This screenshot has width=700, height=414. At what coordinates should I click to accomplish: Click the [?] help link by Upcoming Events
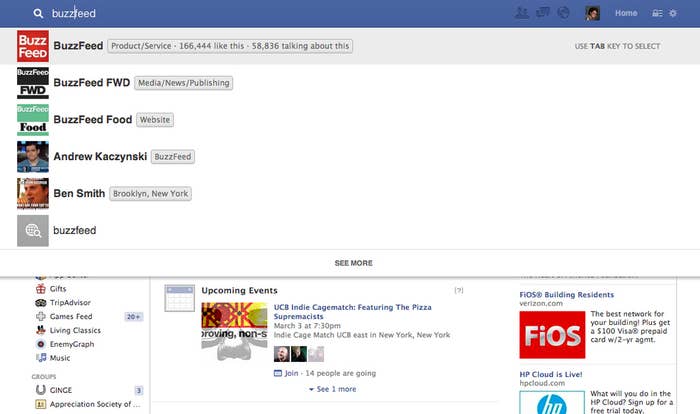pos(459,290)
